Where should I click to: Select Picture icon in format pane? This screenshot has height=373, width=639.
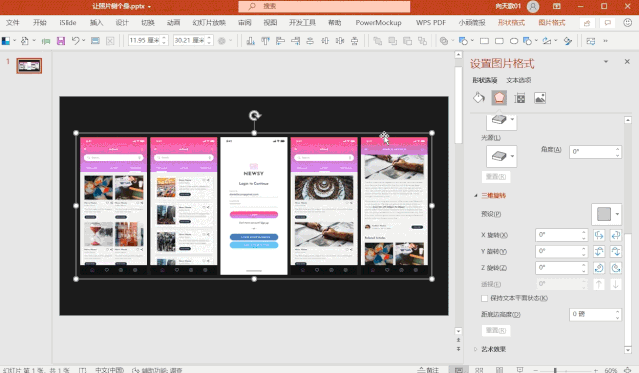click(540, 98)
